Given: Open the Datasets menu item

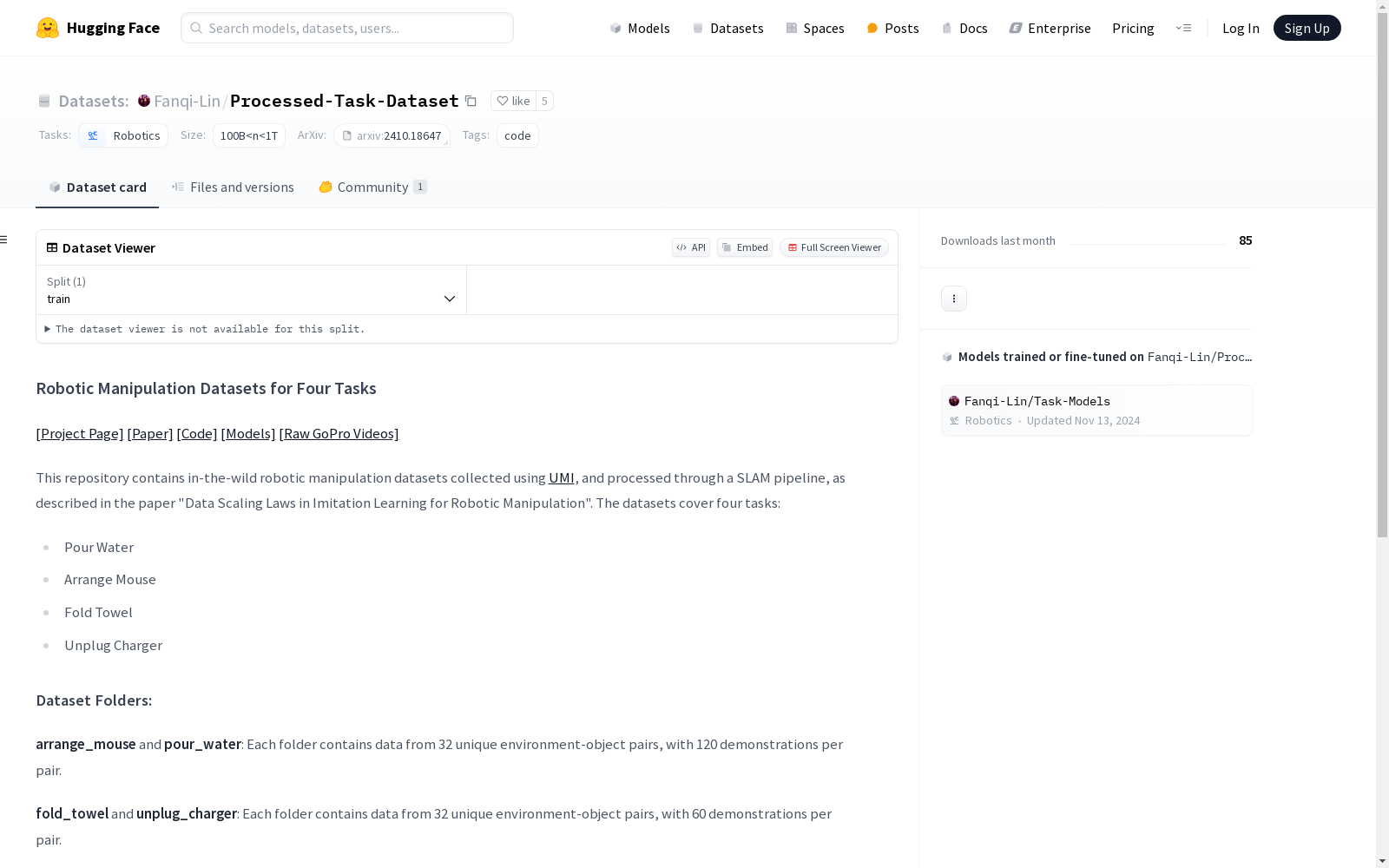Looking at the screenshot, I should (727, 28).
